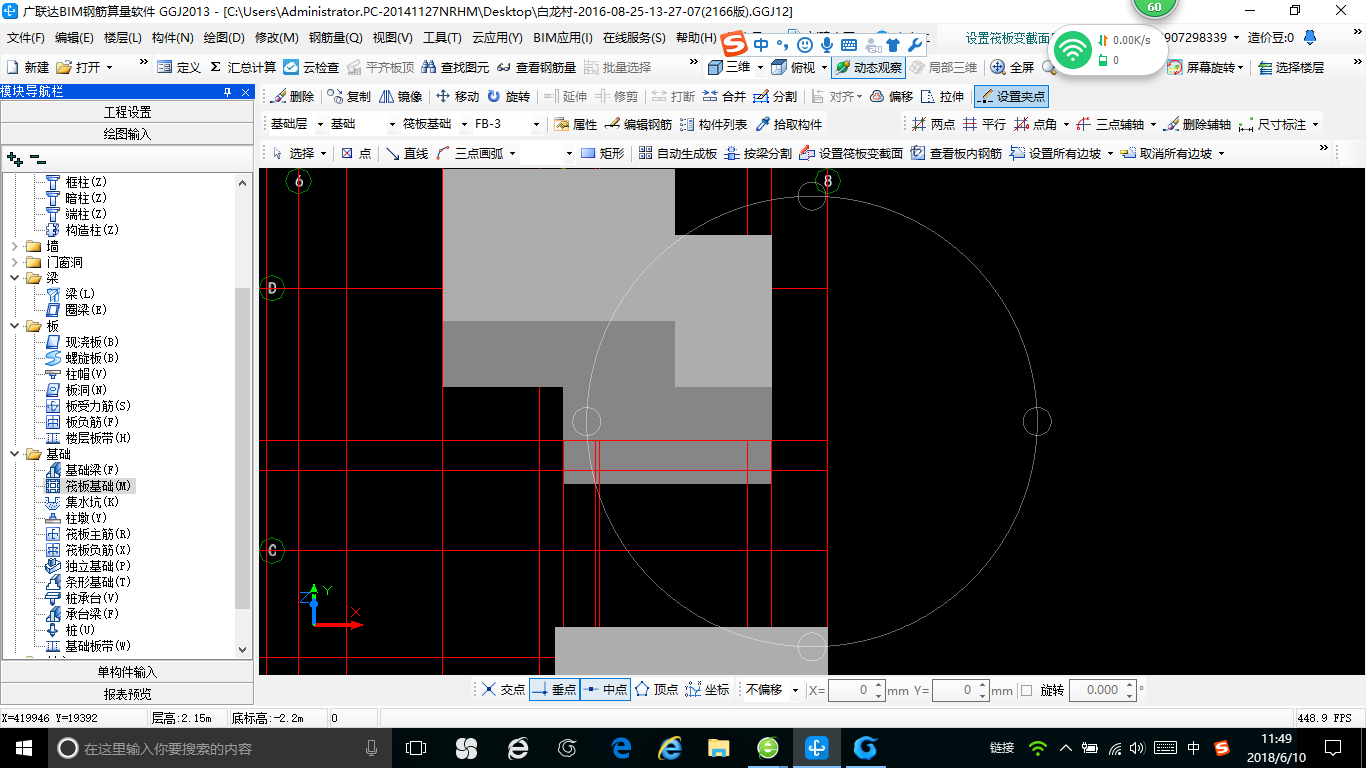Image resolution: width=1366 pixels, height=768 pixels.
Task: Open 编辑钢筋 rebar editor
Action: [639, 125]
